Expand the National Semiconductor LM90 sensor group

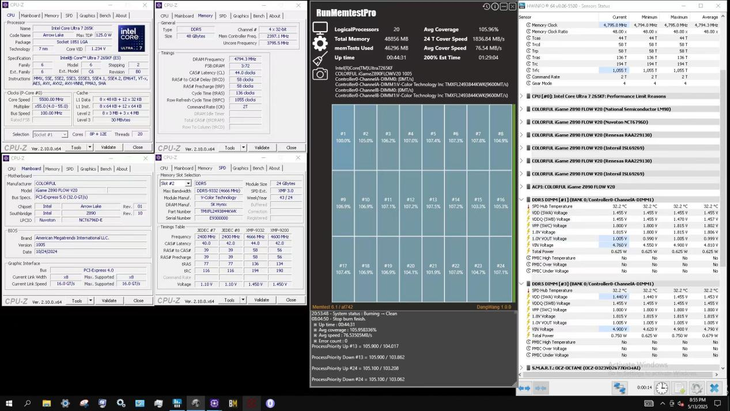(x=521, y=109)
